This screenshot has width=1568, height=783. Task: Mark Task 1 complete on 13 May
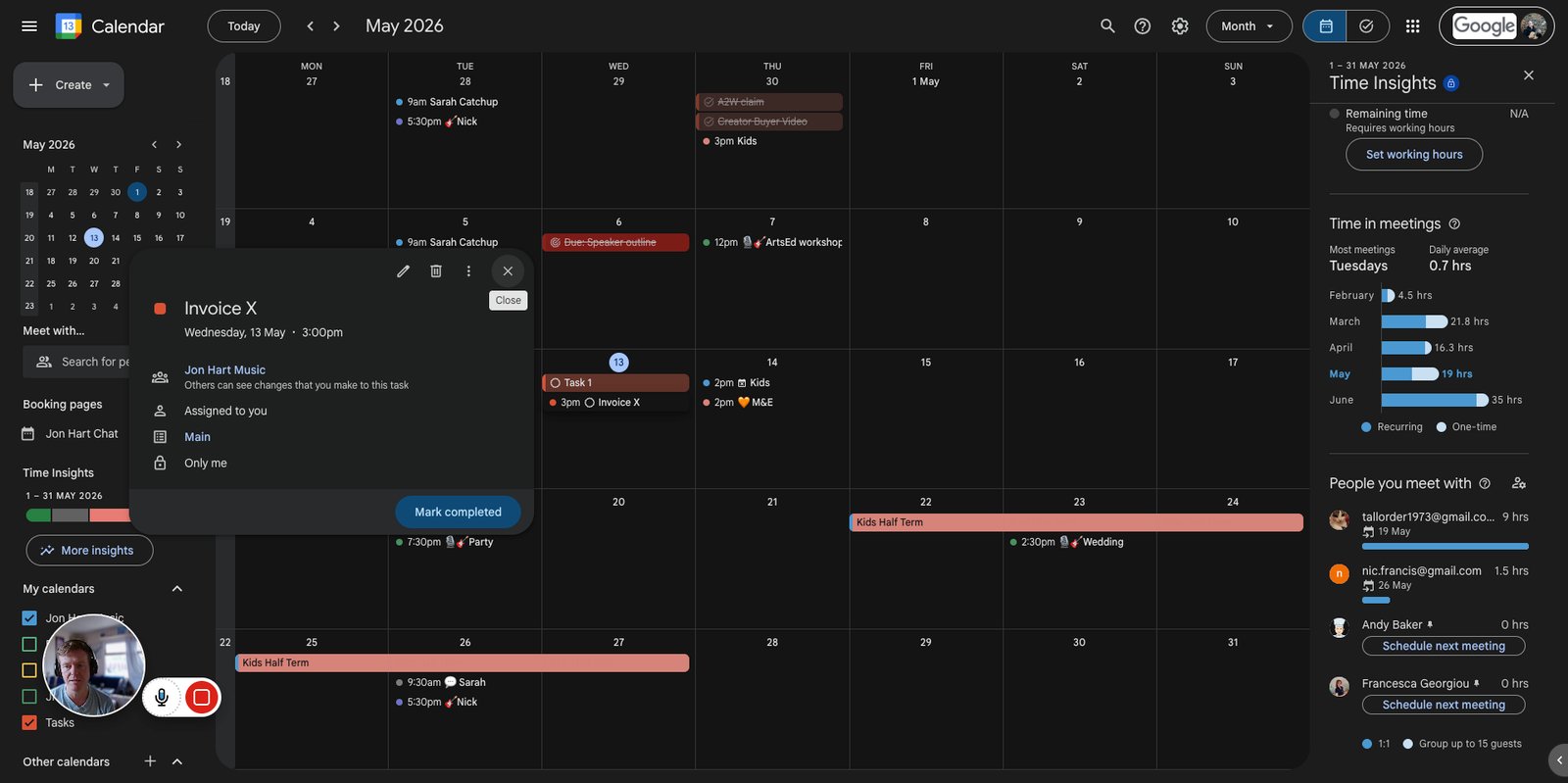(x=555, y=383)
